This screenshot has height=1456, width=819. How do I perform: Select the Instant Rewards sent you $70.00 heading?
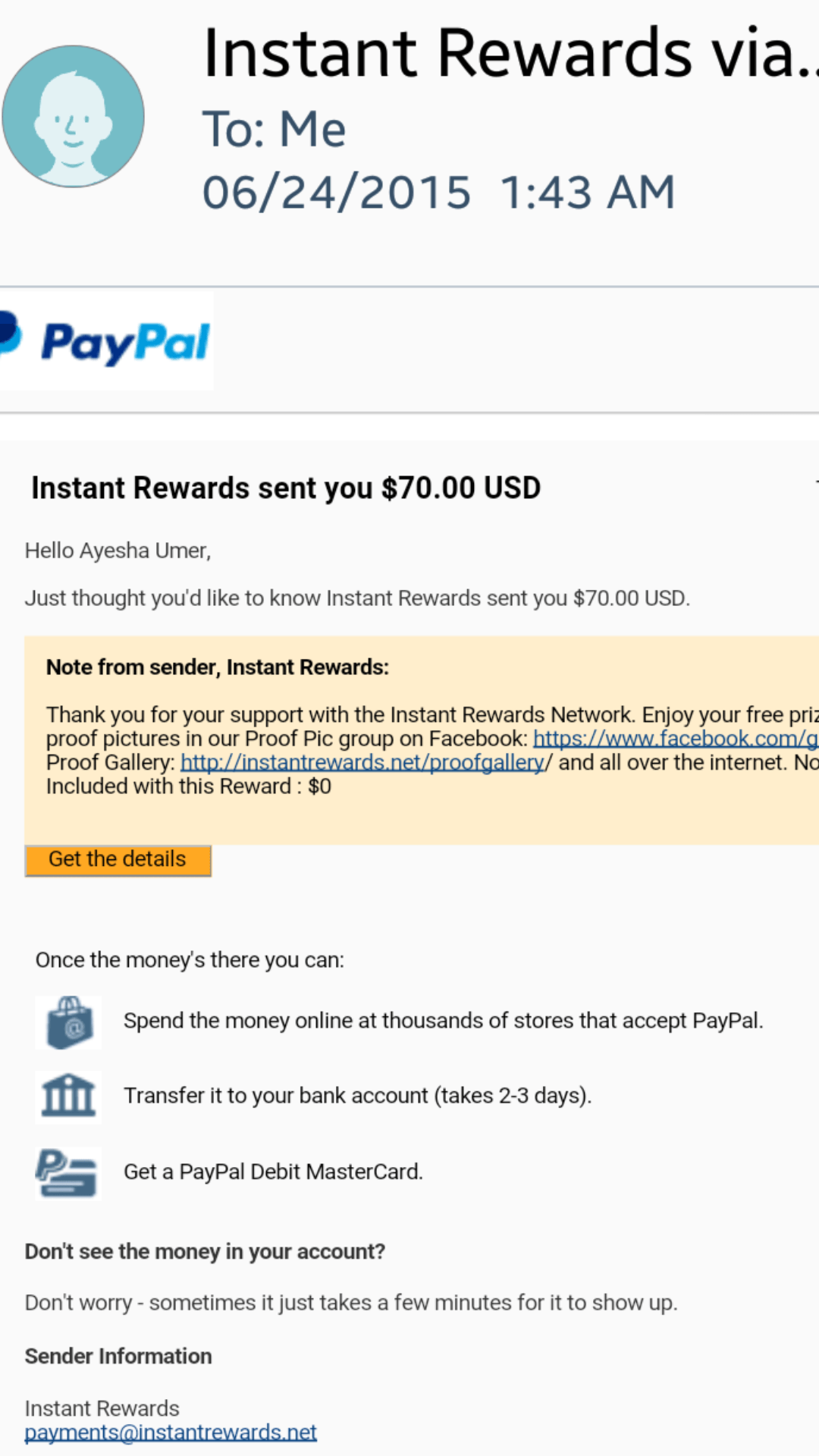click(286, 488)
